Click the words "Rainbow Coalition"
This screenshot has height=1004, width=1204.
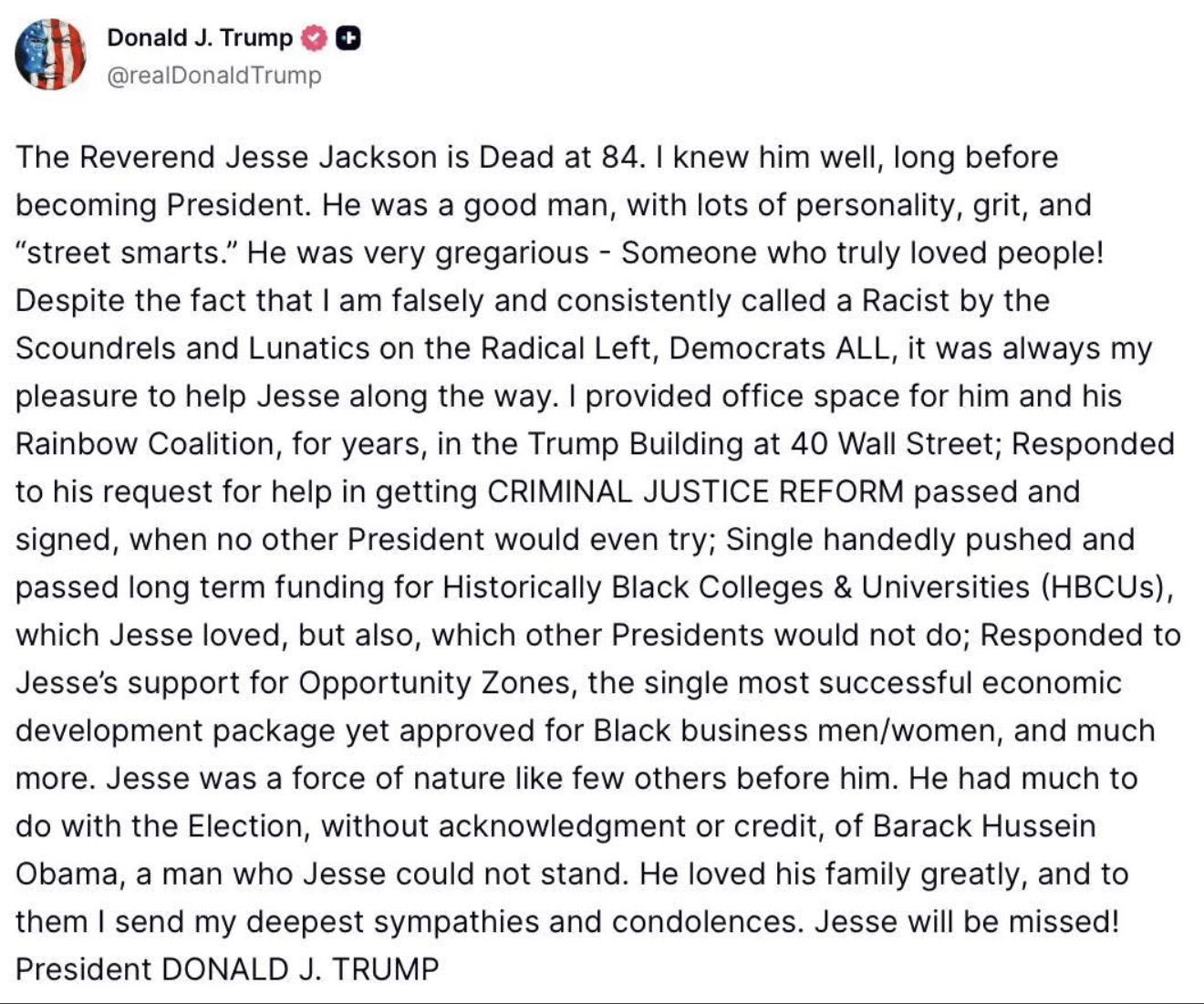click(x=145, y=444)
